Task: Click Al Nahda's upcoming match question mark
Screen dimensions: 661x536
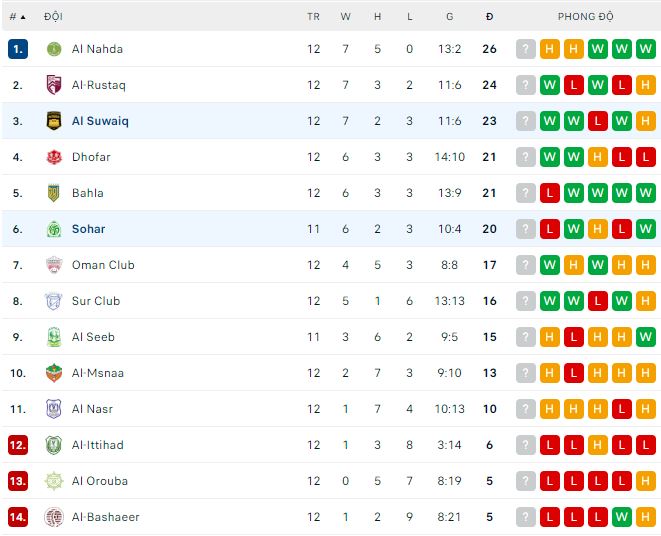Action: tap(526, 49)
